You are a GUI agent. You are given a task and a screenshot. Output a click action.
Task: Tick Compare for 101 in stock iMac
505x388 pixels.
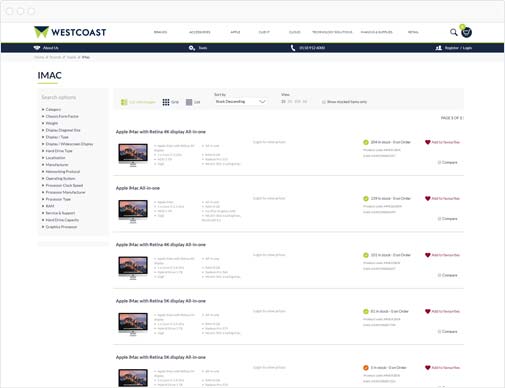point(439,275)
